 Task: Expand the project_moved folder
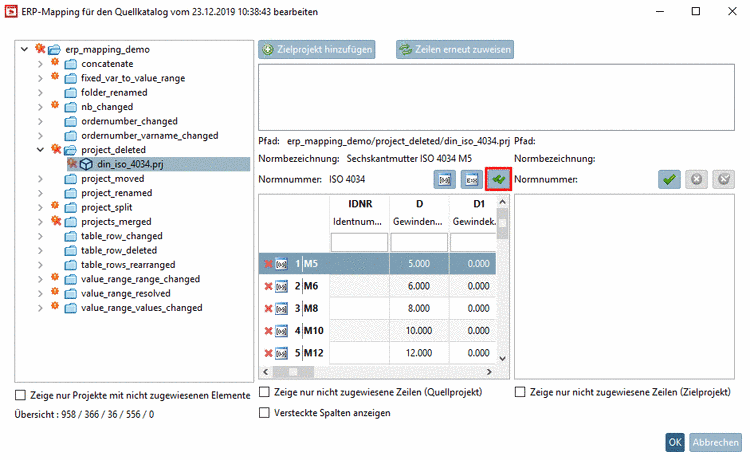point(40,179)
